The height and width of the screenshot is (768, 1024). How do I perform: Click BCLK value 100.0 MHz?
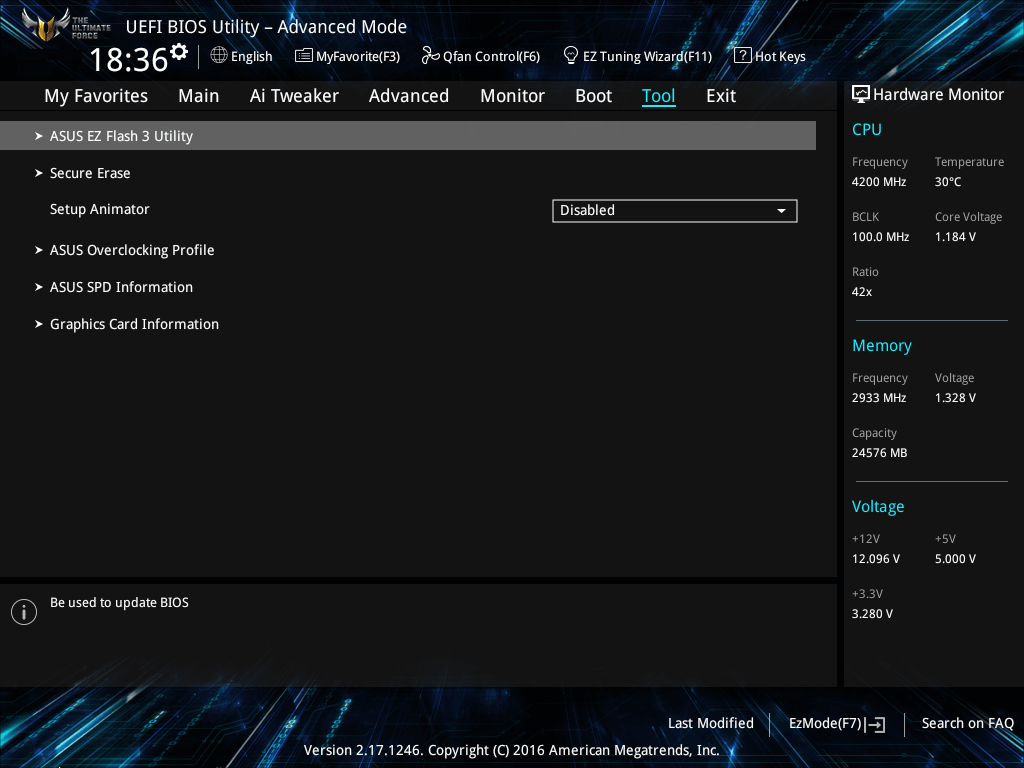tap(880, 236)
